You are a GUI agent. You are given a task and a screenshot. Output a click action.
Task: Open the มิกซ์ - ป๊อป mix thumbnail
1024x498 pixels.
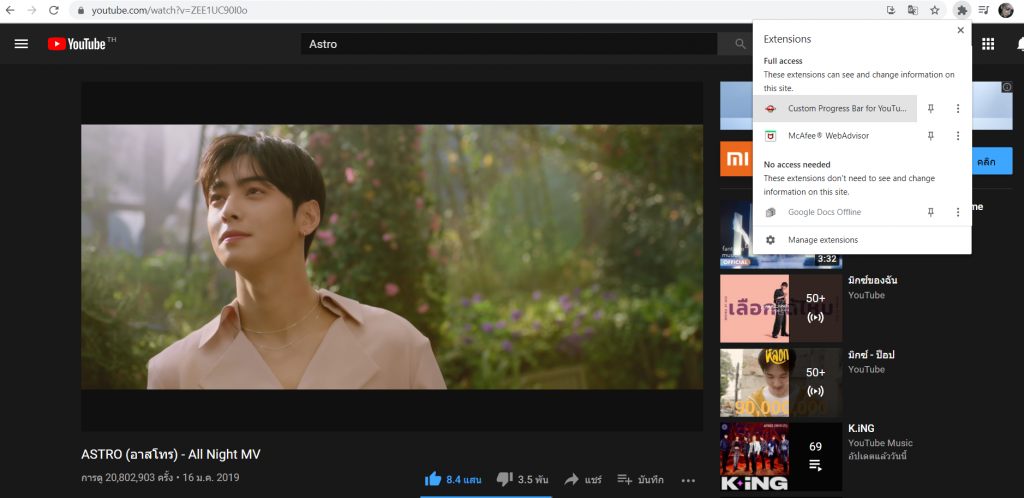[x=781, y=382]
